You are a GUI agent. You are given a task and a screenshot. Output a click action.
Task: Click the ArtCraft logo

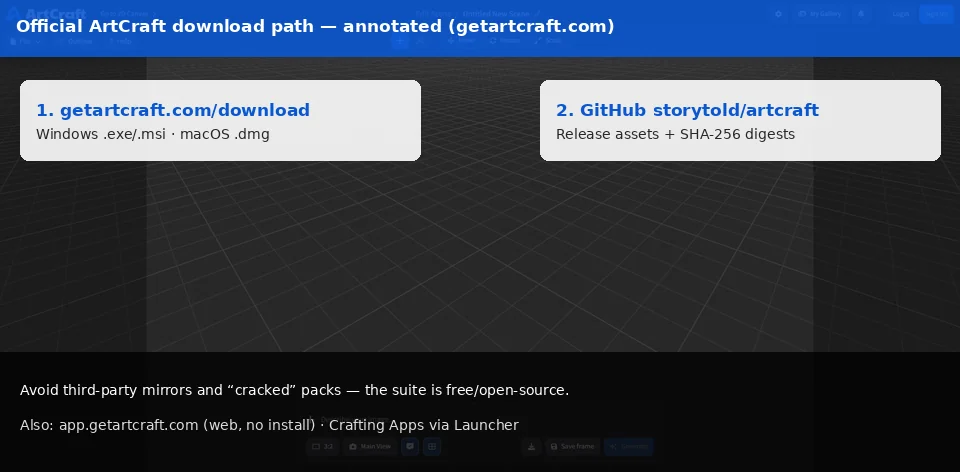coord(46,14)
